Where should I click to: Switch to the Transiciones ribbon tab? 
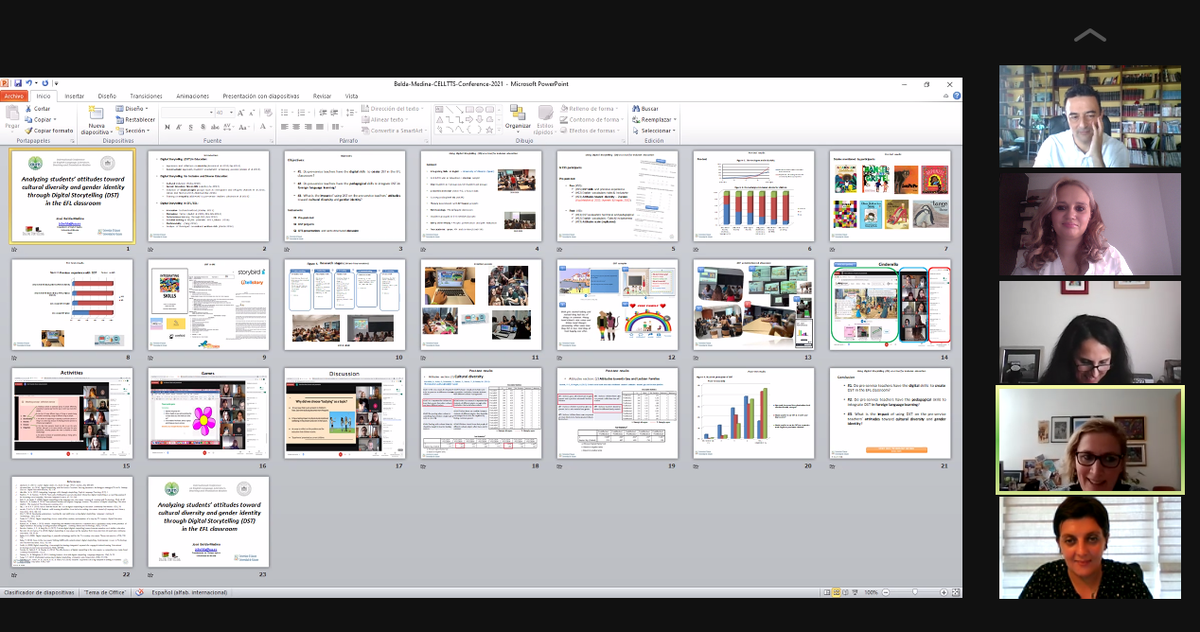click(x=146, y=96)
